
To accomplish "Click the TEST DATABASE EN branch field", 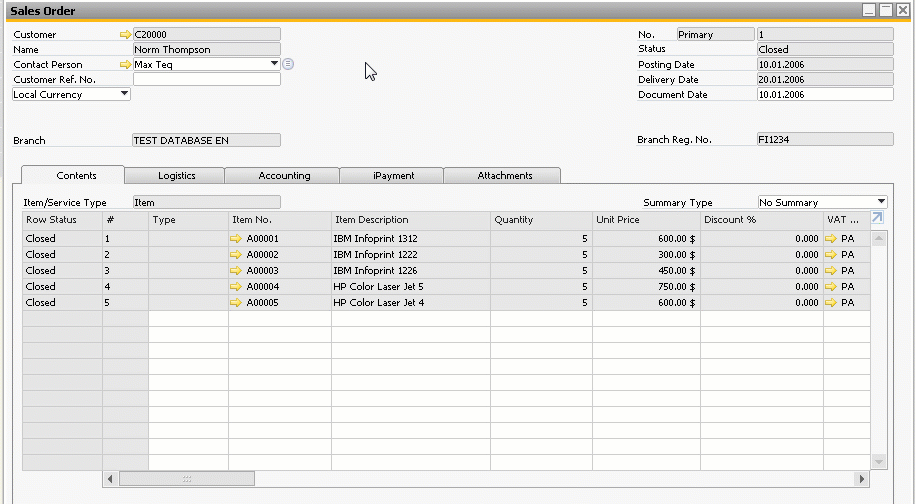I will 207,140.
